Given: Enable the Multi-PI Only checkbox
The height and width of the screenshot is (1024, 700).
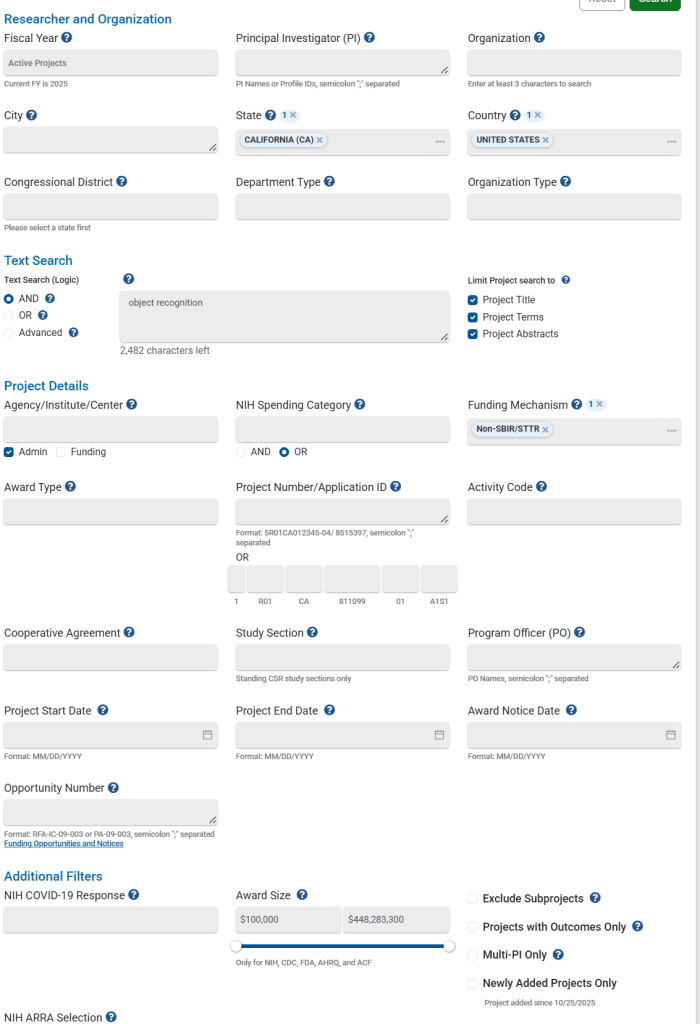Looking at the screenshot, I should pos(473,955).
